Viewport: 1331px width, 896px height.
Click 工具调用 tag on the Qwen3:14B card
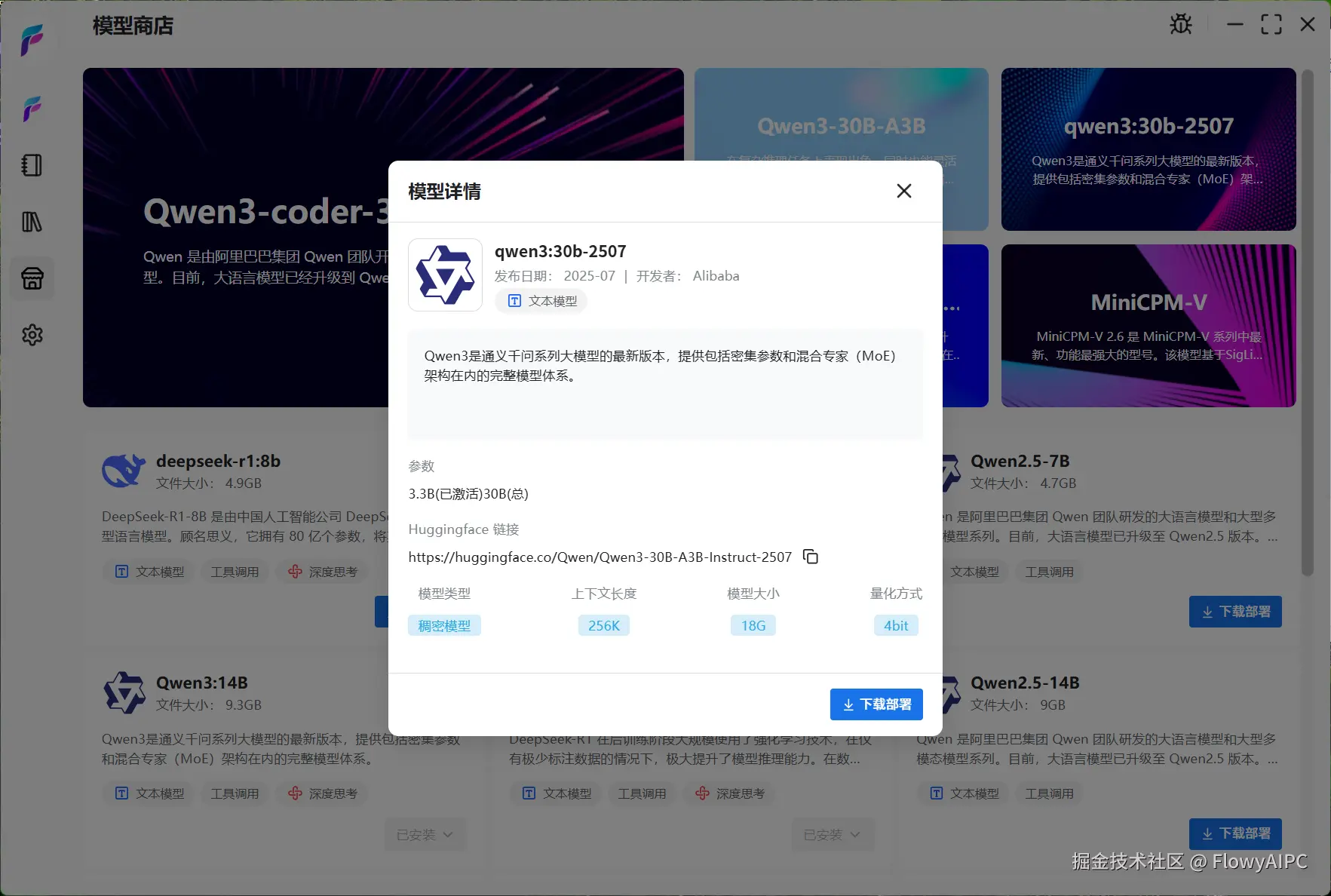point(235,793)
